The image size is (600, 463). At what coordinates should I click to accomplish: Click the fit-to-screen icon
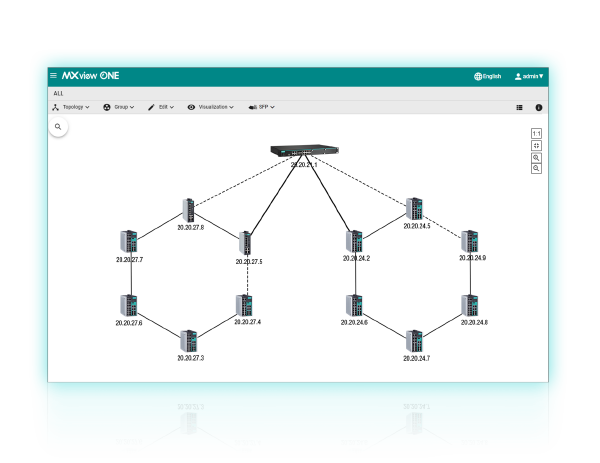point(537,146)
